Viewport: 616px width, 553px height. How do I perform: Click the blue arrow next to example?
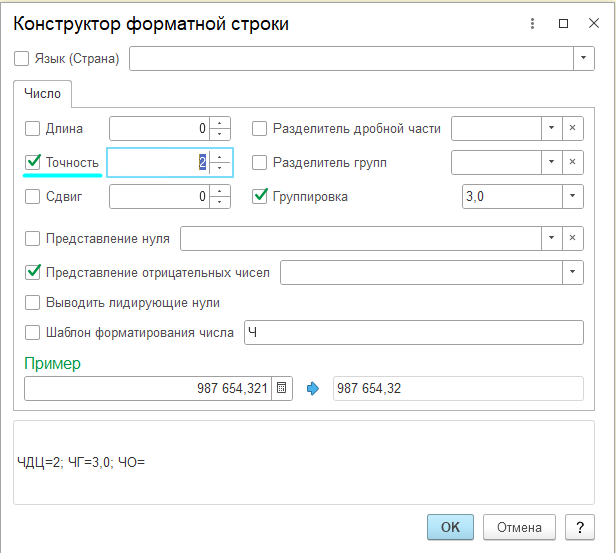(314, 389)
